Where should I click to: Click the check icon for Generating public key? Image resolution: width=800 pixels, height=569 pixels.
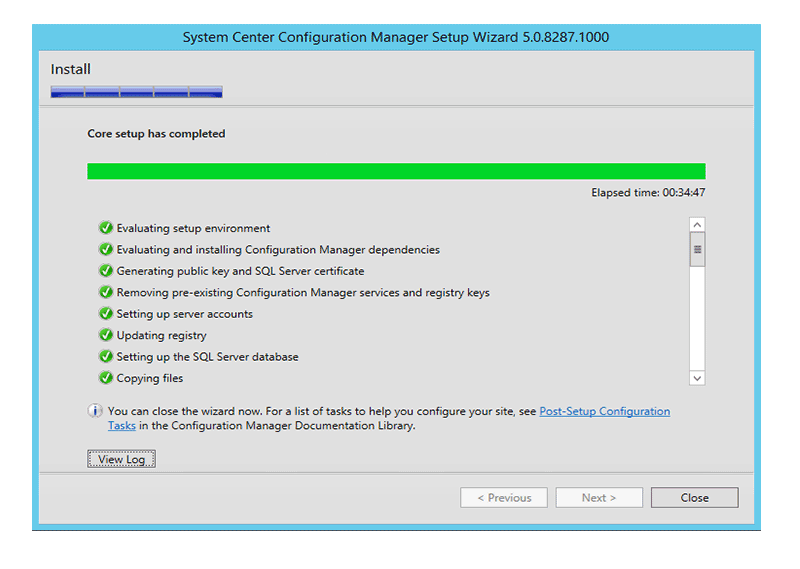click(106, 270)
